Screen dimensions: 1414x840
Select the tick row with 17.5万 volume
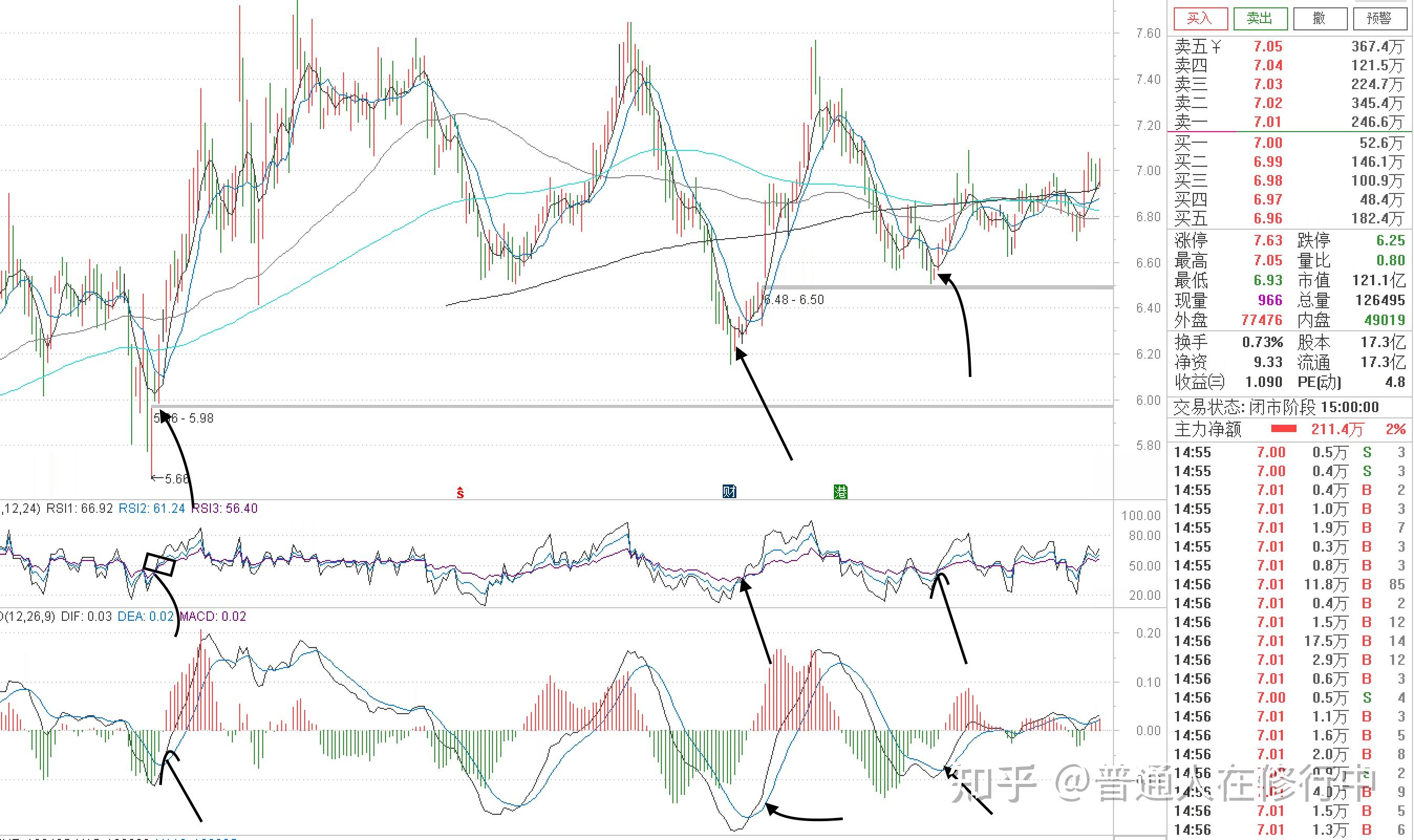(x=1290, y=640)
